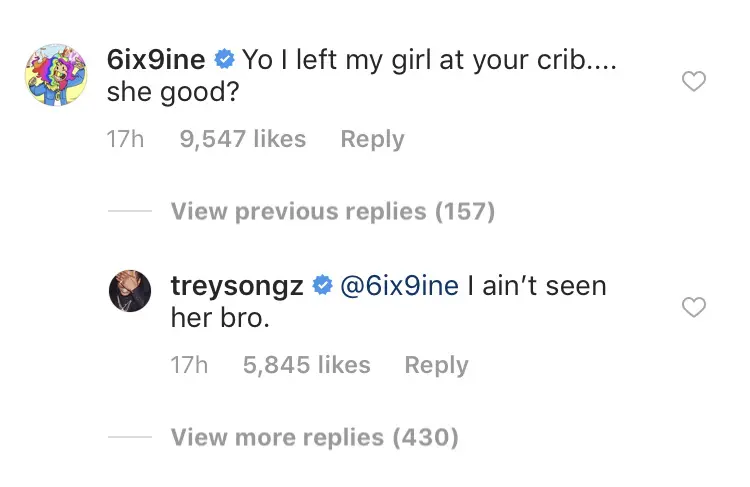Show the 9,547 likes list

242,140
